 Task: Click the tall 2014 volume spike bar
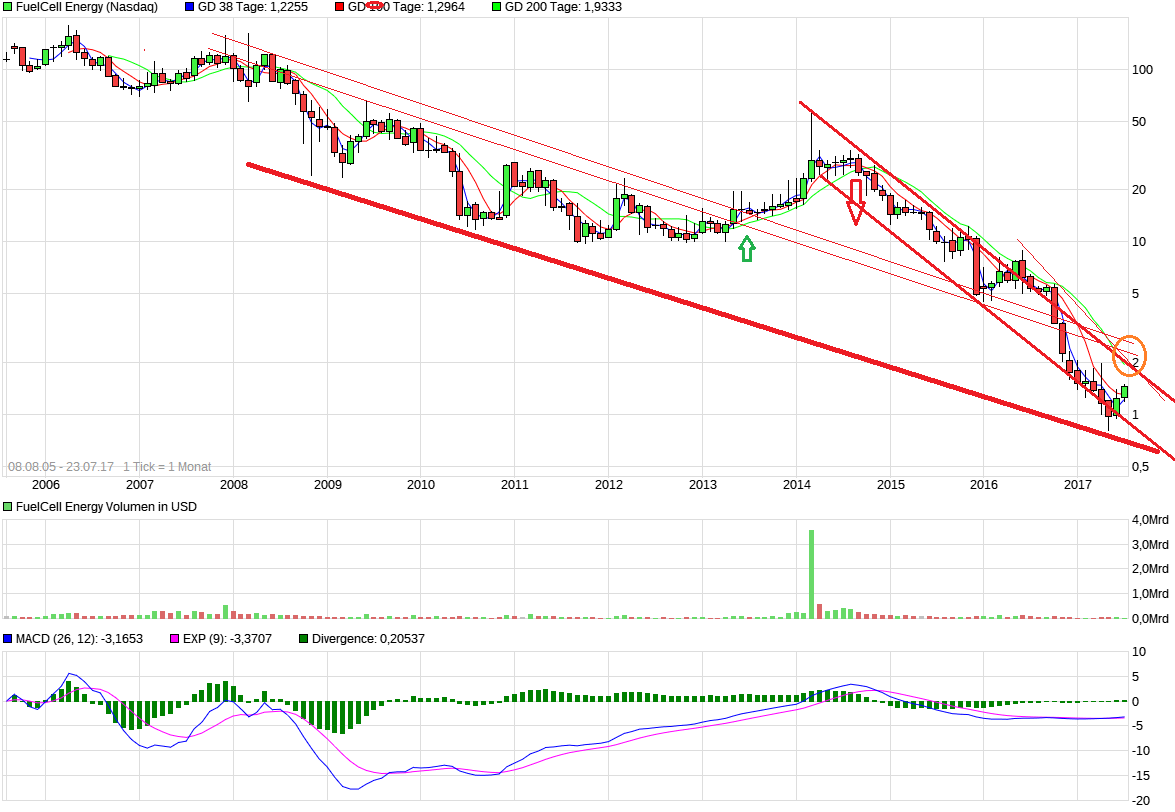point(811,573)
